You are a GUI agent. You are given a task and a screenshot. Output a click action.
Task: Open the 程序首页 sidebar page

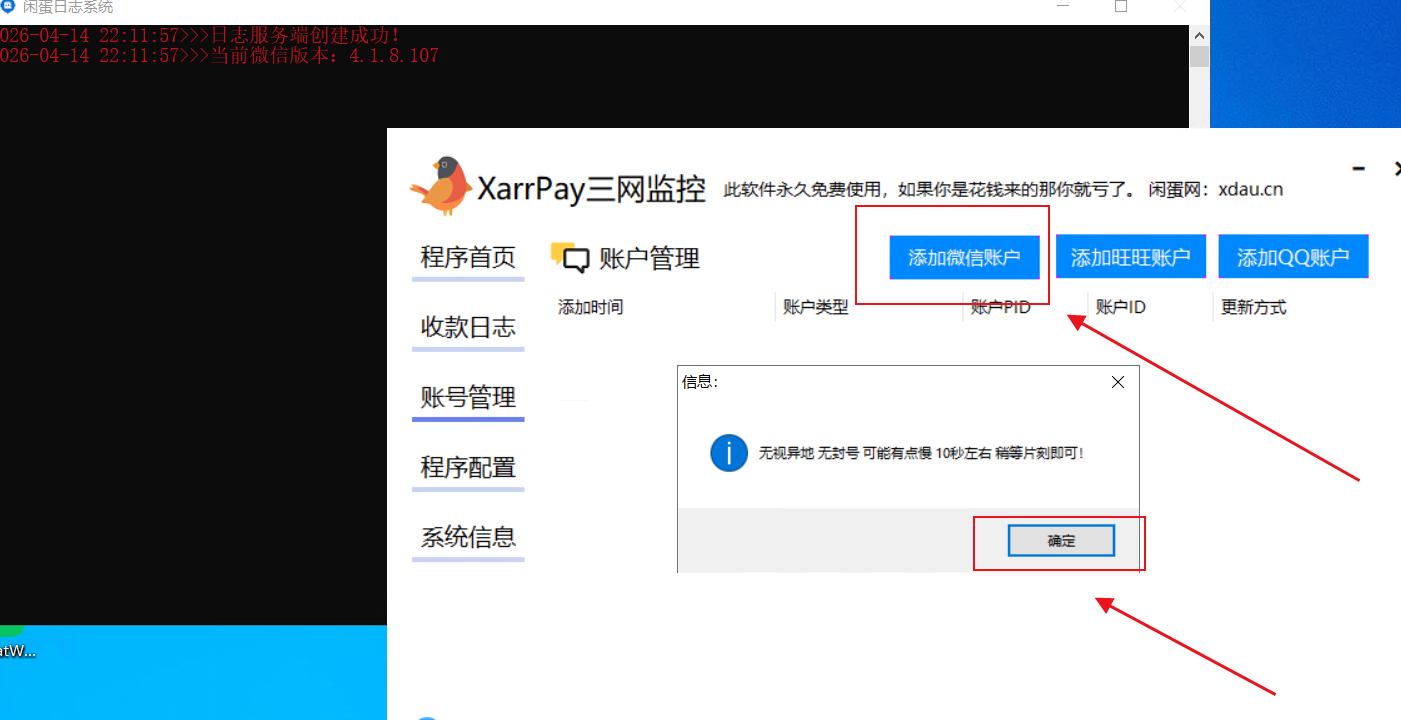[467, 257]
